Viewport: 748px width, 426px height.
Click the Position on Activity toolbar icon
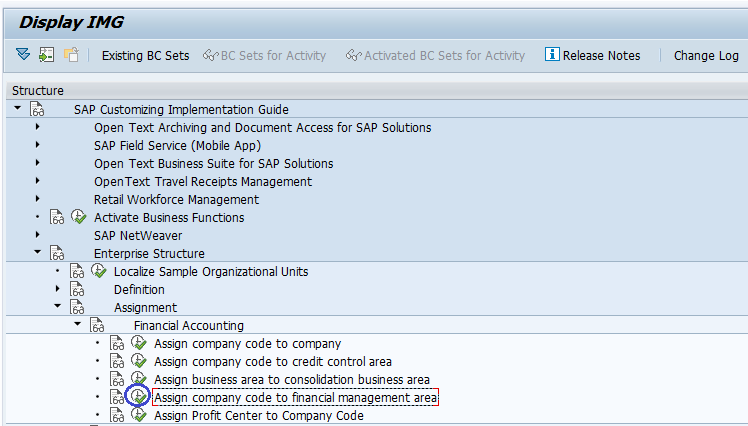(x=46, y=55)
